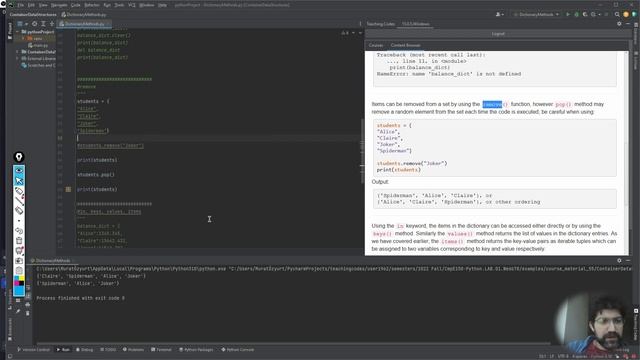This screenshot has height=360, width=640.
Task: Click the undo arrow in annotation toolbar
Action: [19, 231]
